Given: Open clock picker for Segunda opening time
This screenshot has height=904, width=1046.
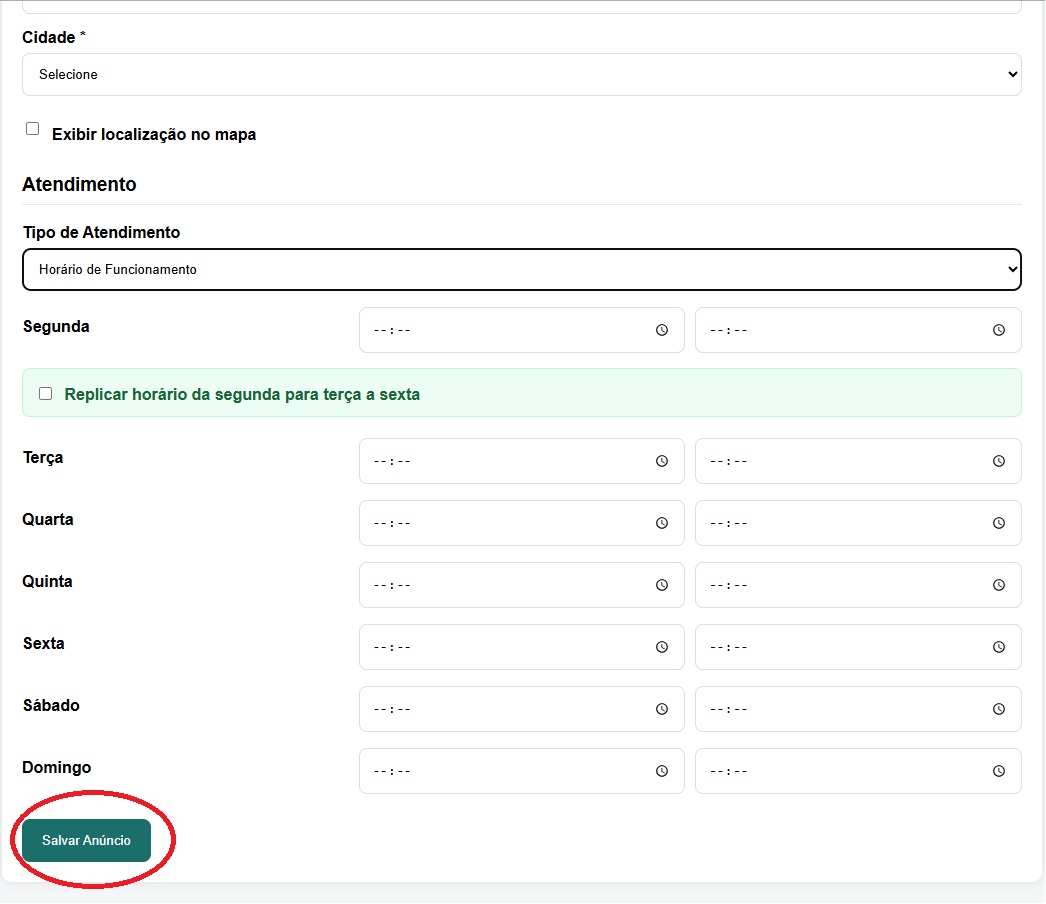Looking at the screenshot, I should click(x=662, y=330).
